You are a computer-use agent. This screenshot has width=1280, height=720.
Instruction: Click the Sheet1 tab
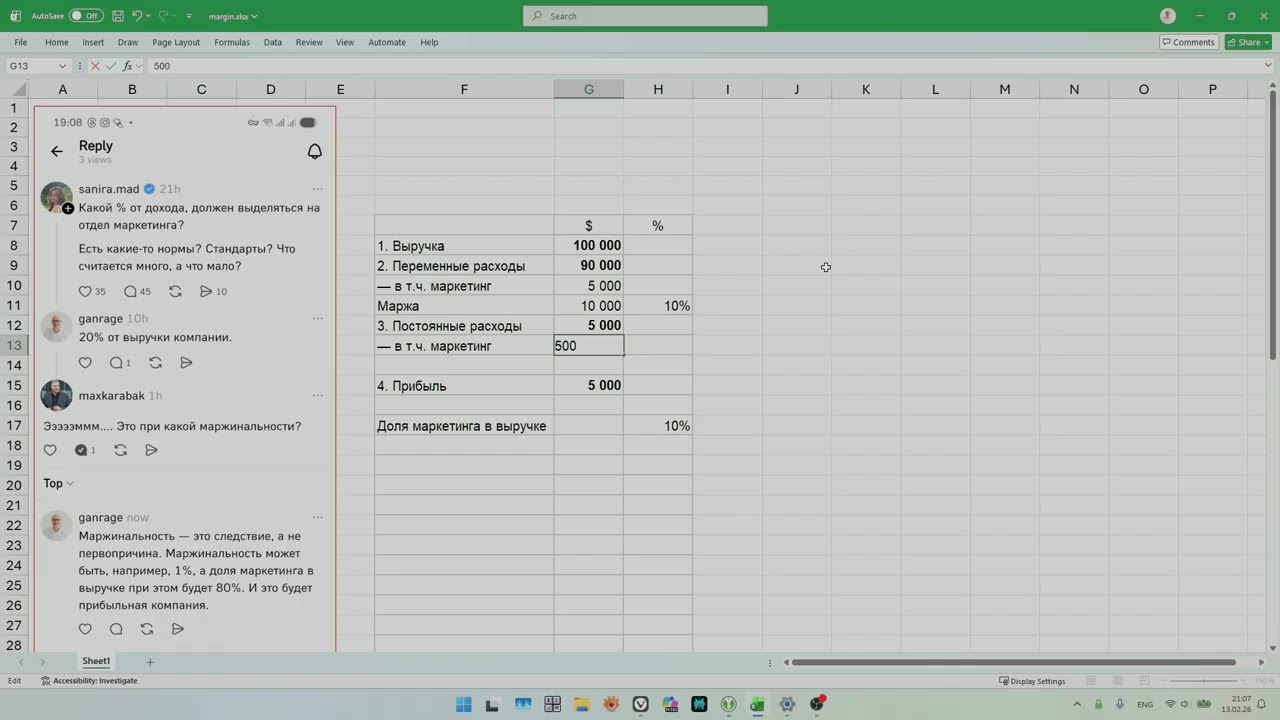point(96,661)
